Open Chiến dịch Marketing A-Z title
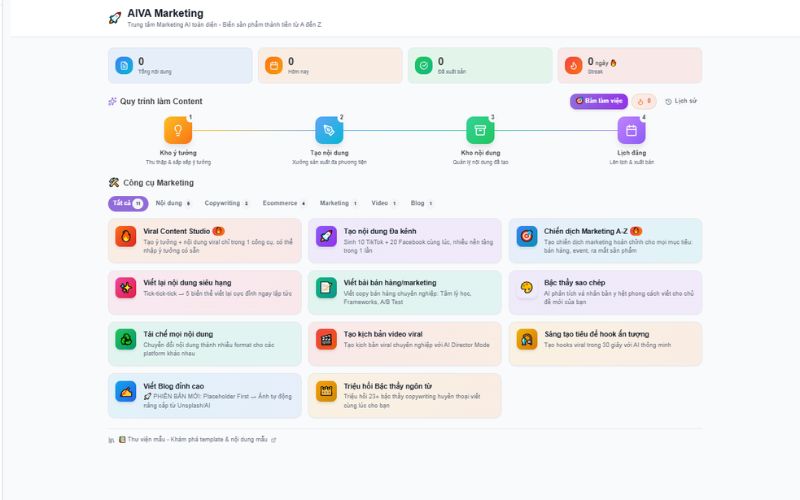Image resolution: width=800 pixels, height=500 pixels. pyautogui.click(x=585, y=231)
